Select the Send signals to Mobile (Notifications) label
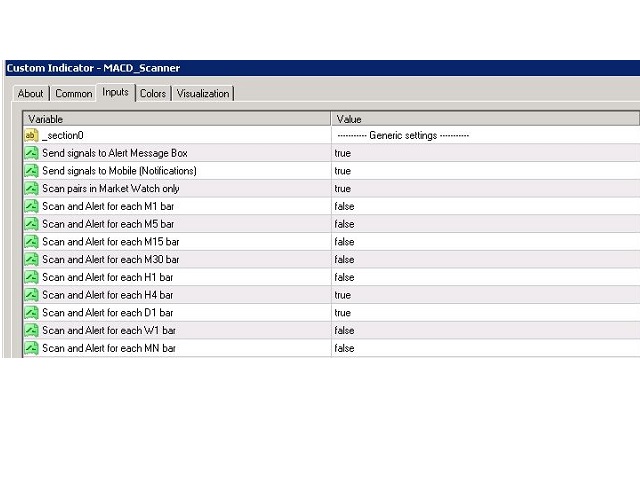This screenshot has height=480, width=640. [x=119, y=171]
